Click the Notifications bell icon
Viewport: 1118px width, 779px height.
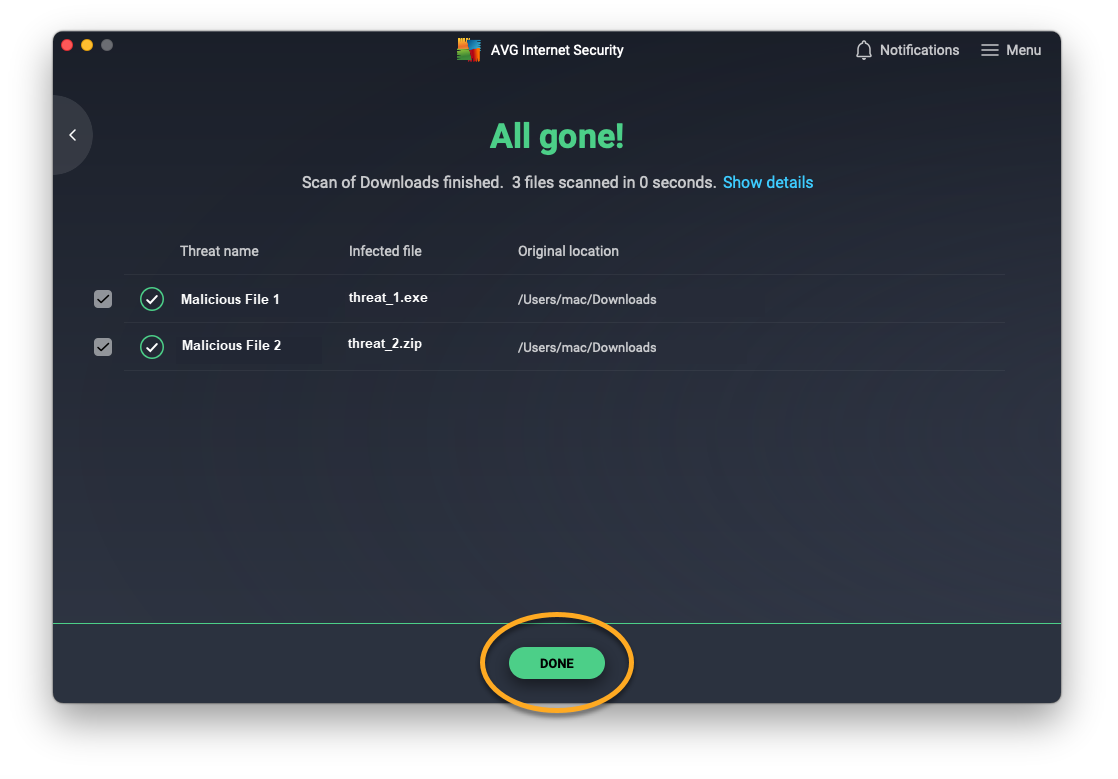864,50
